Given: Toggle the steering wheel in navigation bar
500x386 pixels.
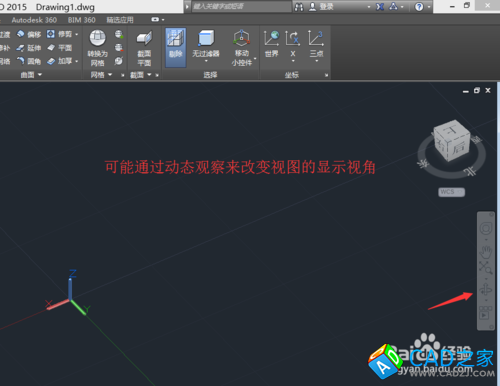Looking at the screenshot, I should (x=486, y=228).
